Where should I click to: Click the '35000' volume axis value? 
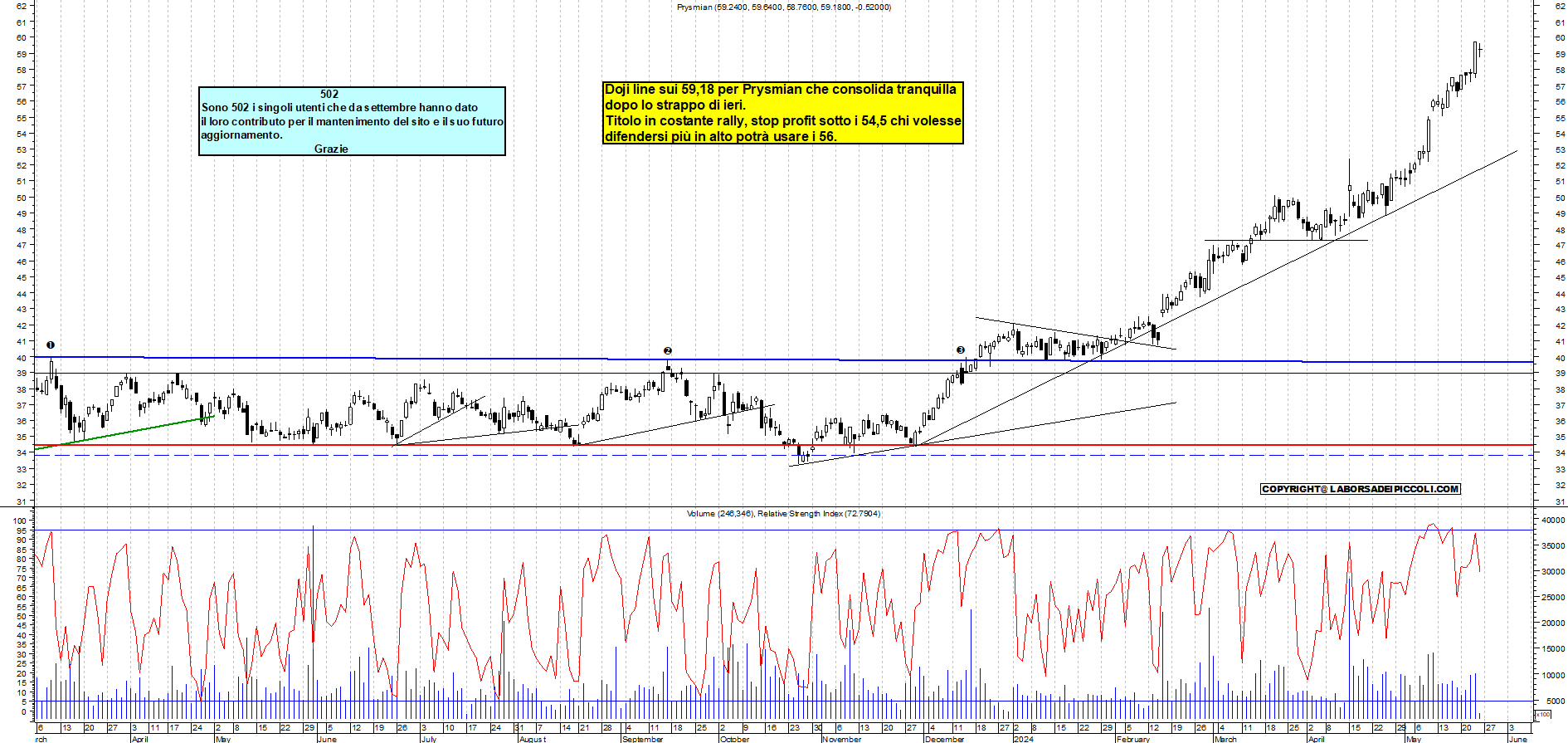(1552, 546)
